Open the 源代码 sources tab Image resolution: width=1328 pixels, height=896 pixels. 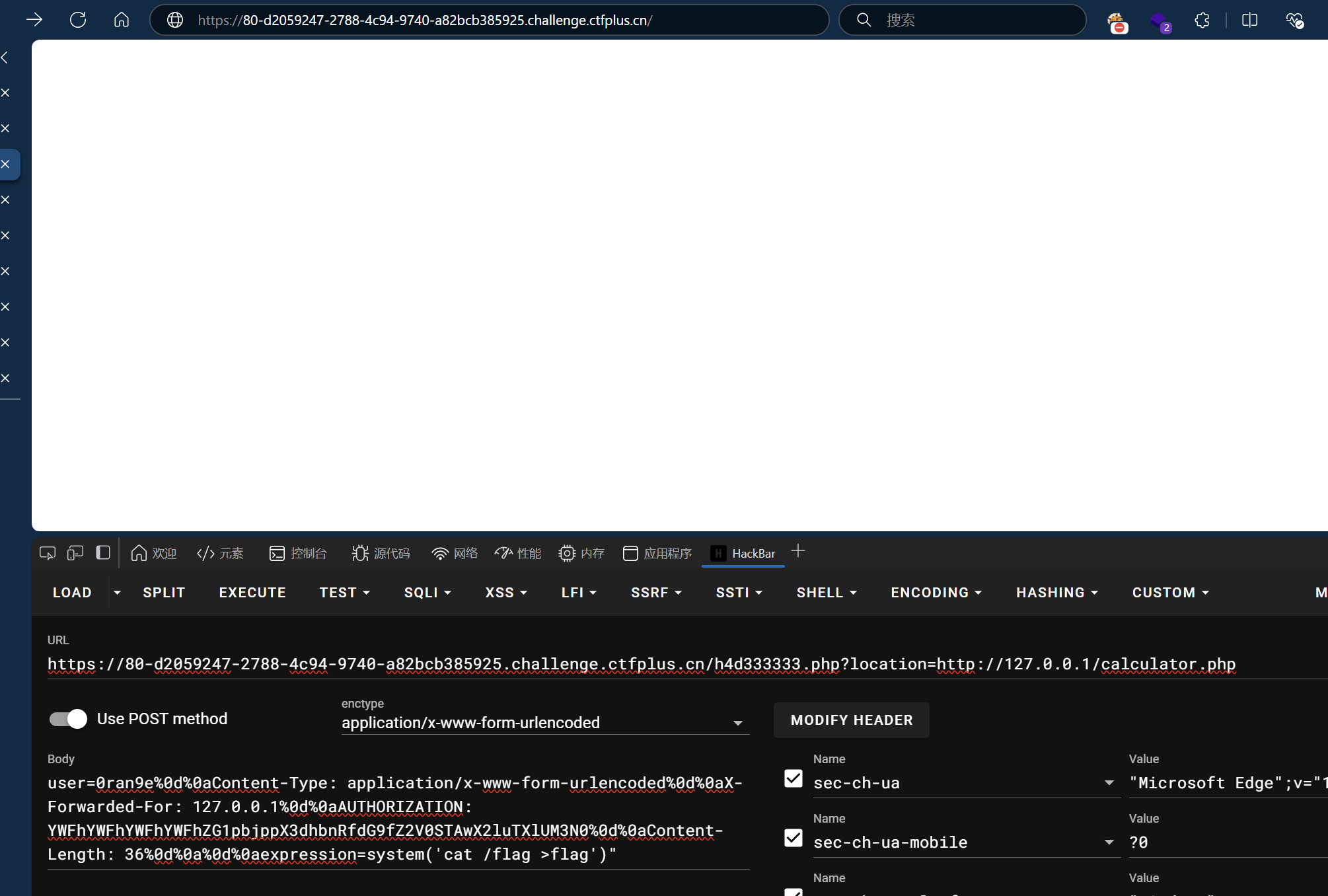[381, 553]
